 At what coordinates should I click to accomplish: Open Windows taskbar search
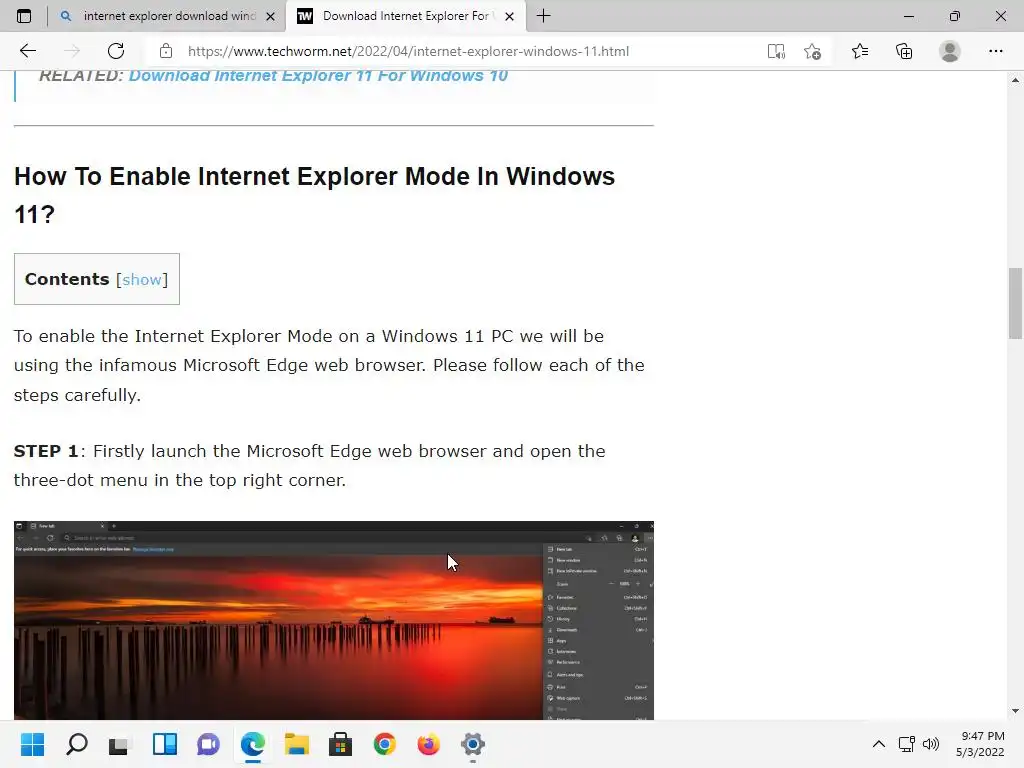coord(76,744)
